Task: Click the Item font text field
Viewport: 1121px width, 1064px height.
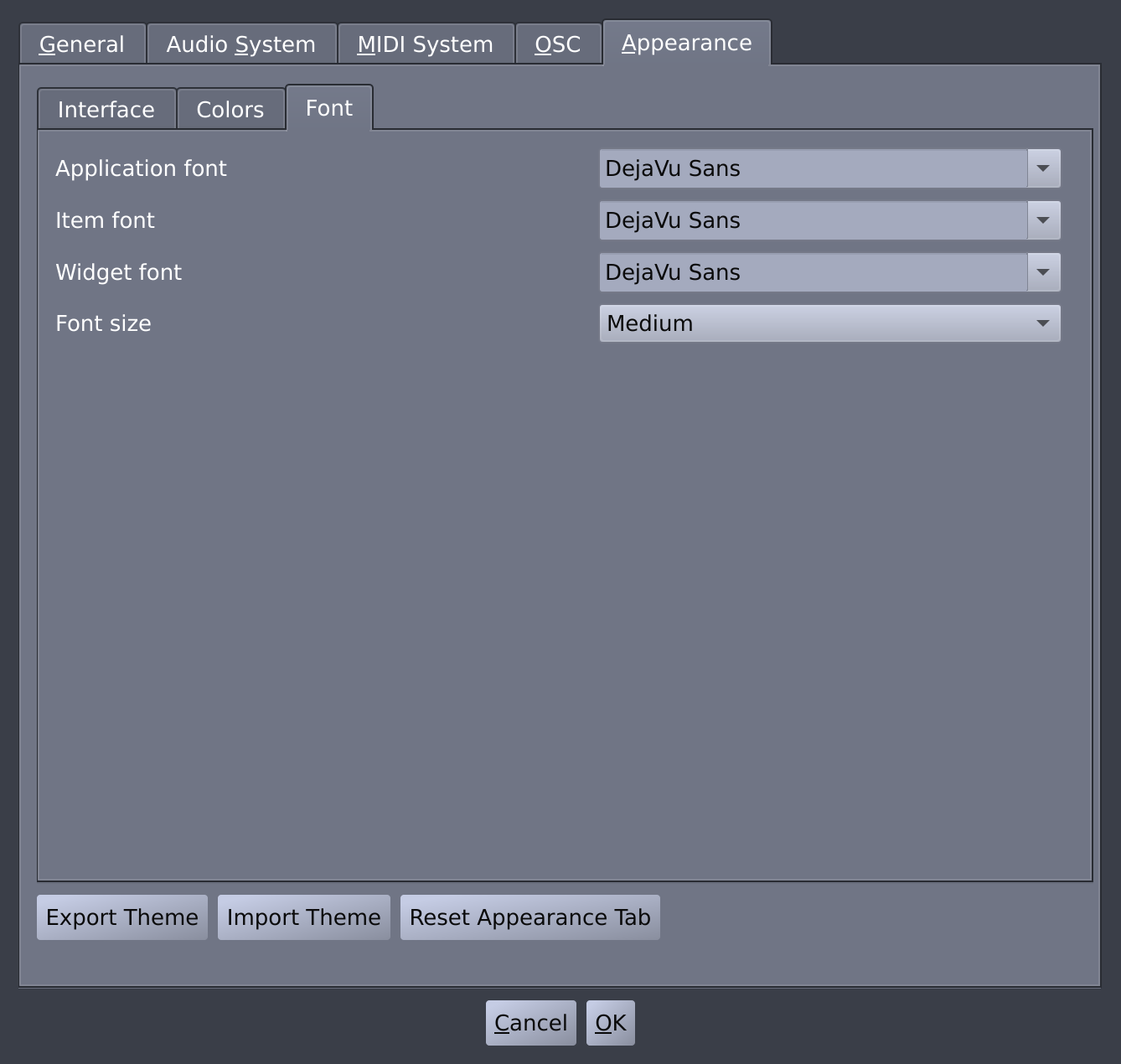Action: [x=813, y=220]
